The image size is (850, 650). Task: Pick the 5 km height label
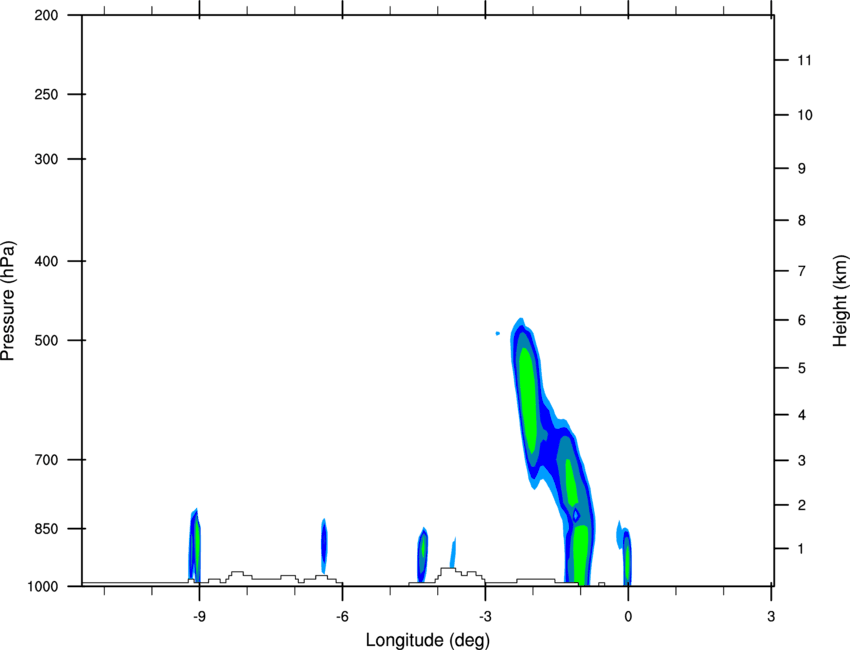802,368
